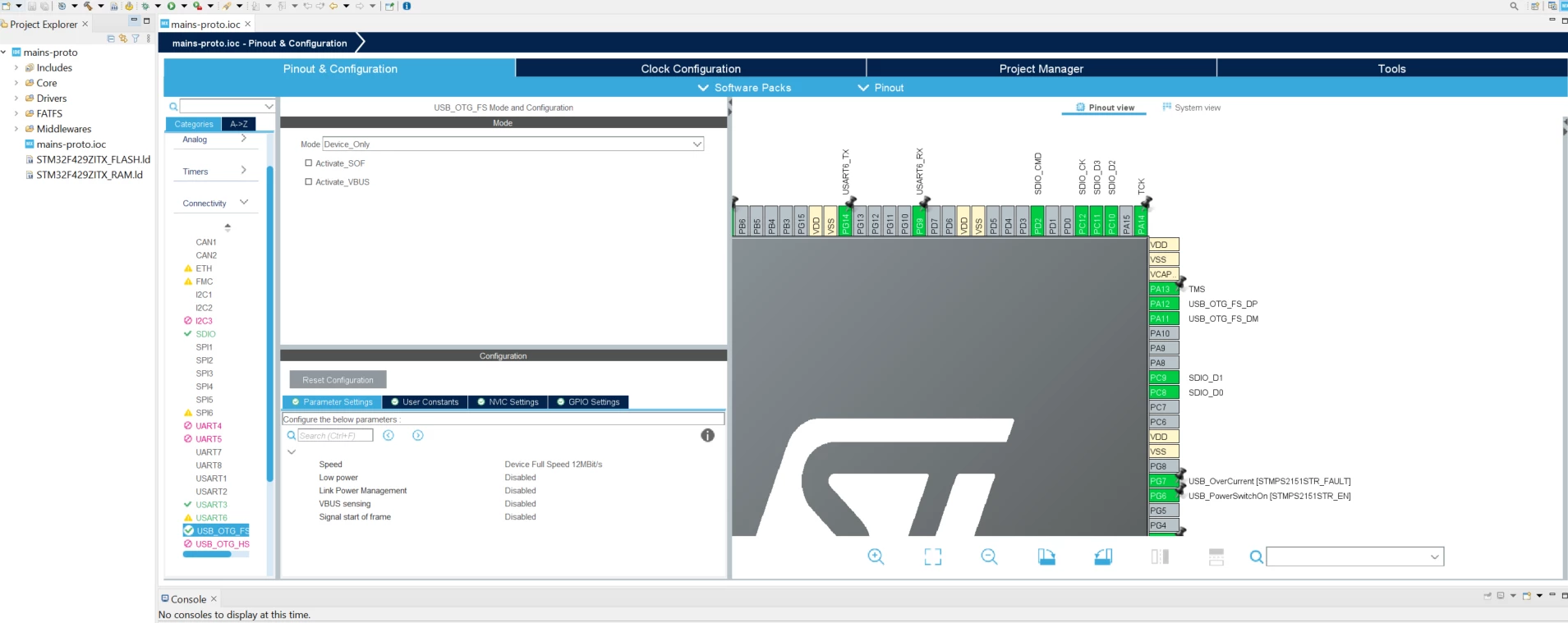Click the global Search magnifier icon

coord(1514,6)
